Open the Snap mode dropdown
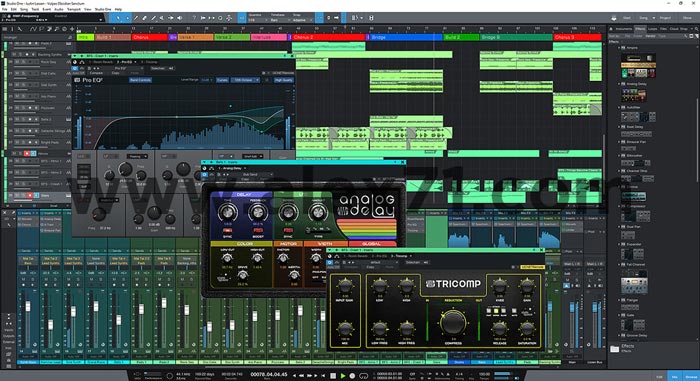 tap(303, 20)
